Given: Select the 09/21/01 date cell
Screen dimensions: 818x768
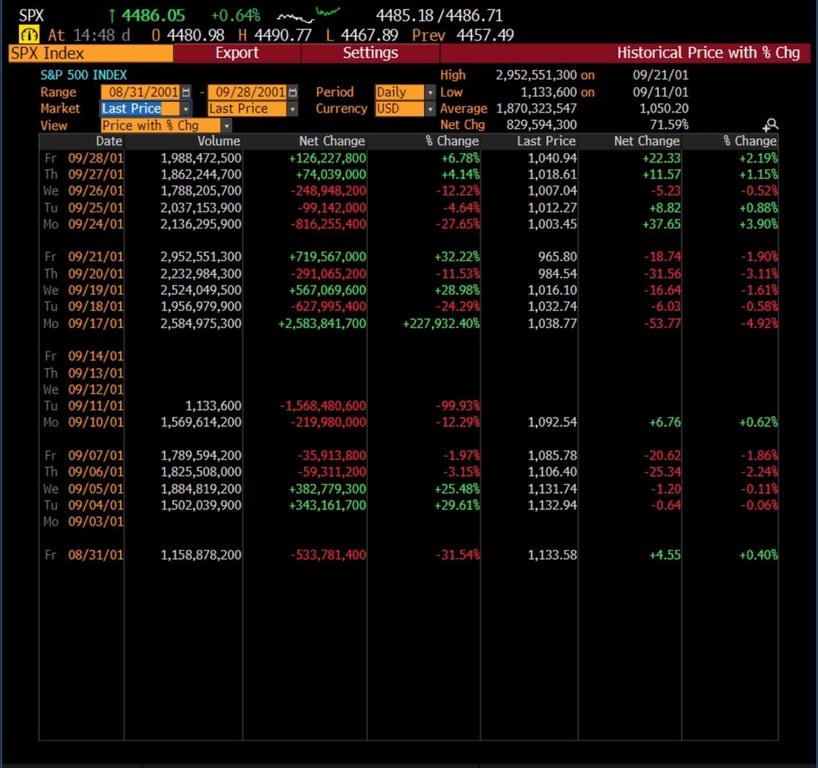Looking at the screenshot, I should click(95, 257).
